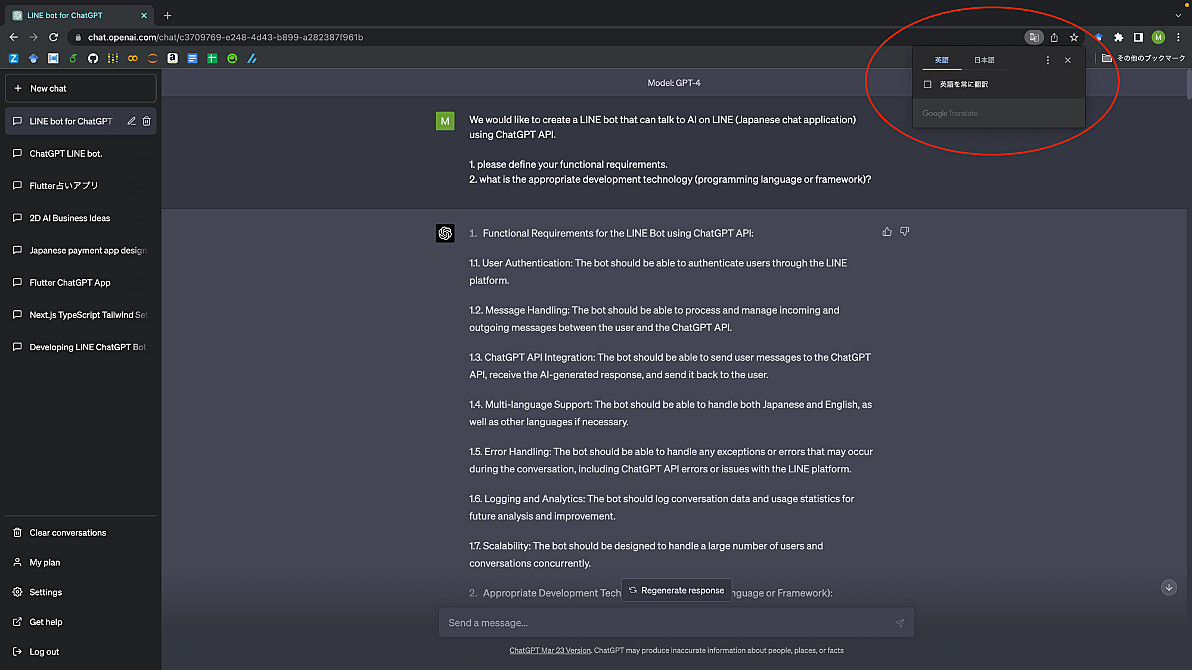The image size is (1192, 670).
Task: Select the 英語 tab in translate popup
Action: tap(942, 60)
